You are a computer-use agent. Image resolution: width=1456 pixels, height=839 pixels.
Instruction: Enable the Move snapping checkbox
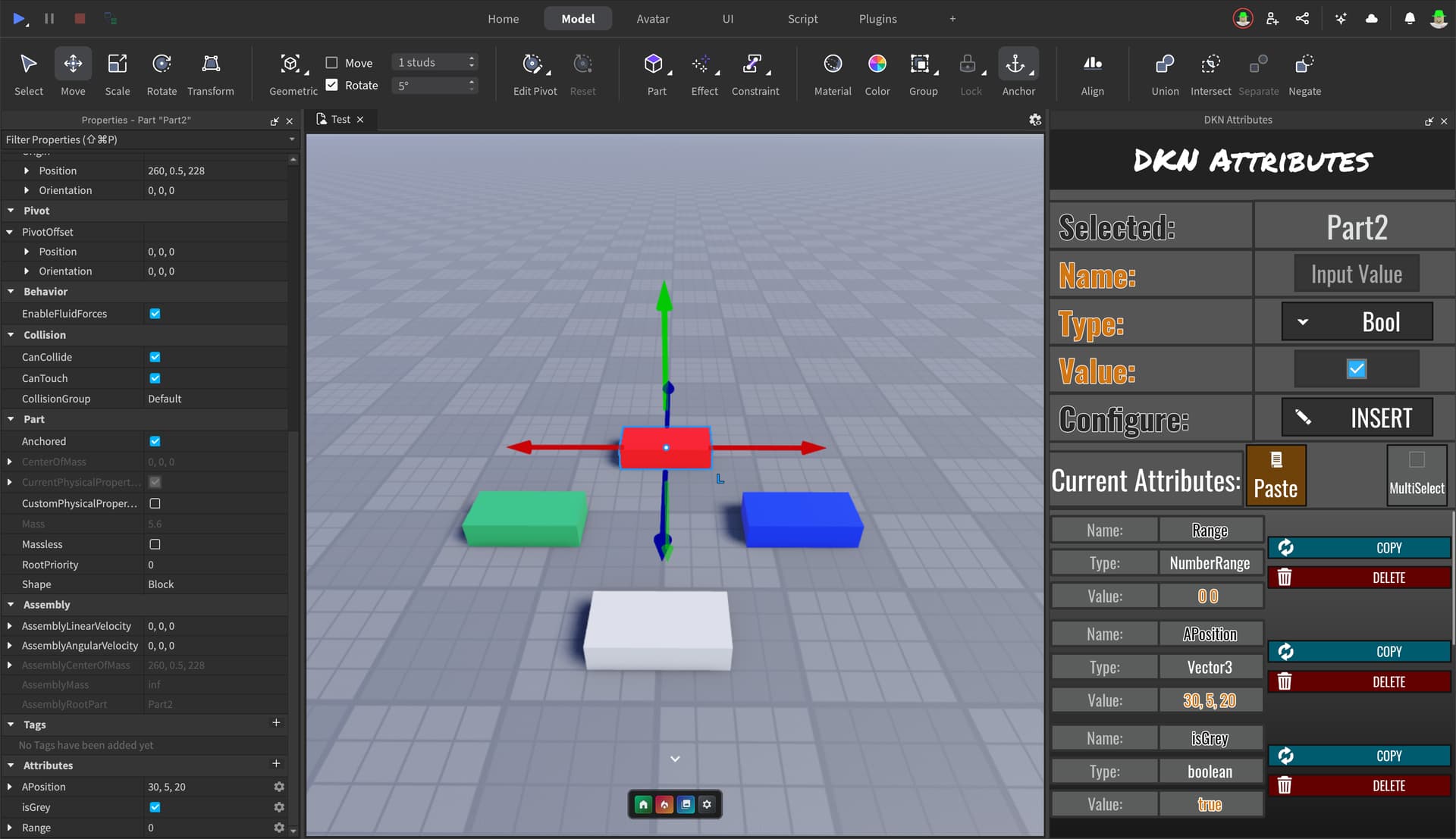[x=331, y=62]
